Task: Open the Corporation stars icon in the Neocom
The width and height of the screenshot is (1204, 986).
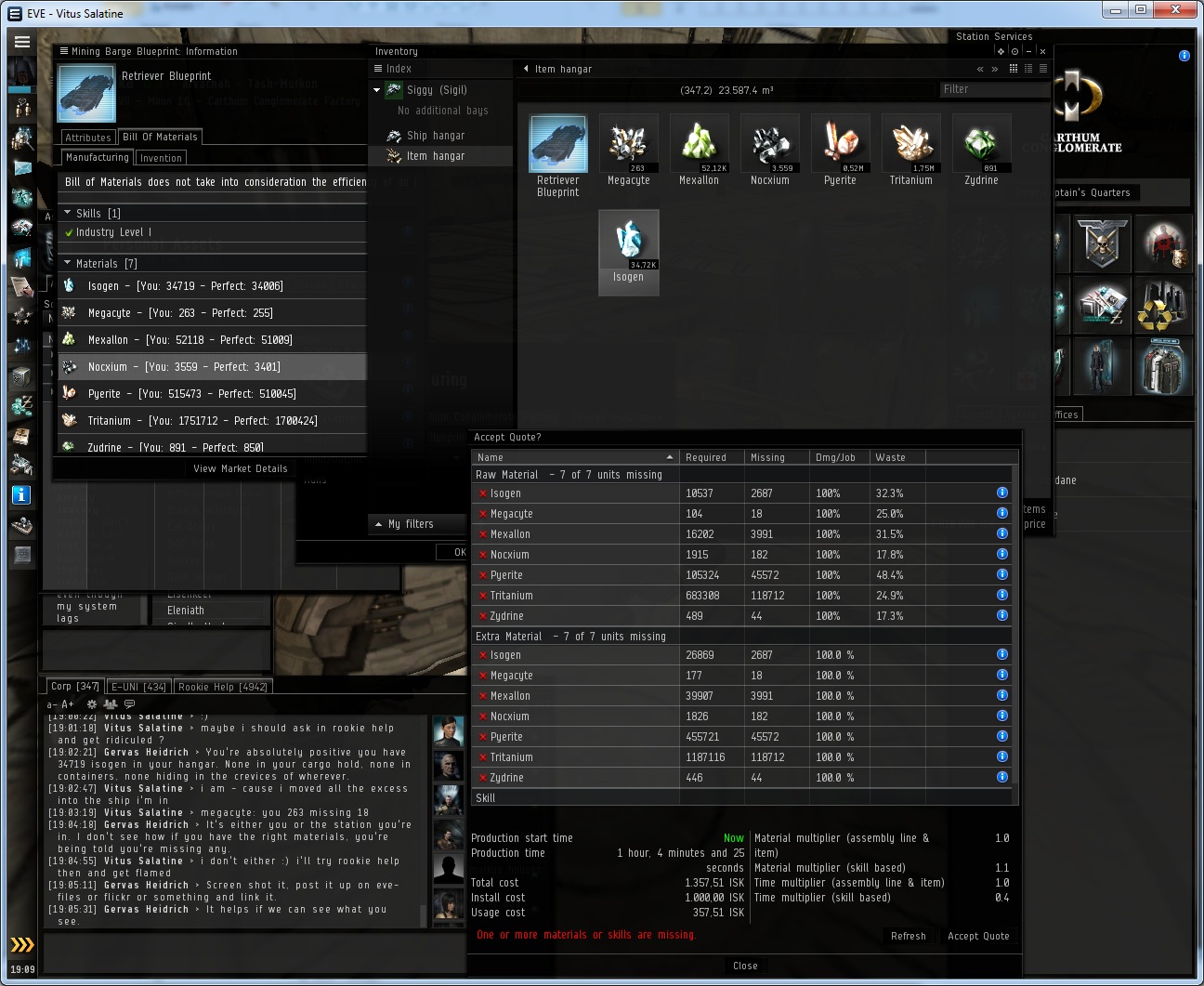Action: [x=22, y=316]
